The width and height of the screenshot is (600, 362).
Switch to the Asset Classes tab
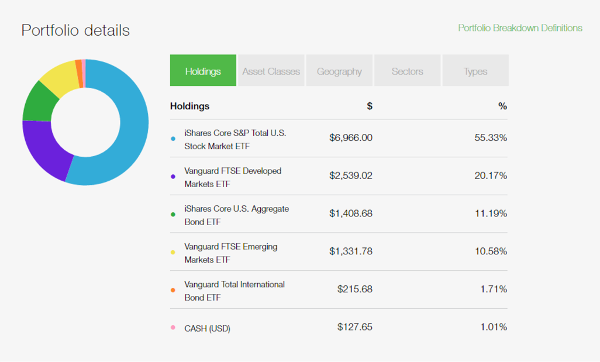click(271, 70)
